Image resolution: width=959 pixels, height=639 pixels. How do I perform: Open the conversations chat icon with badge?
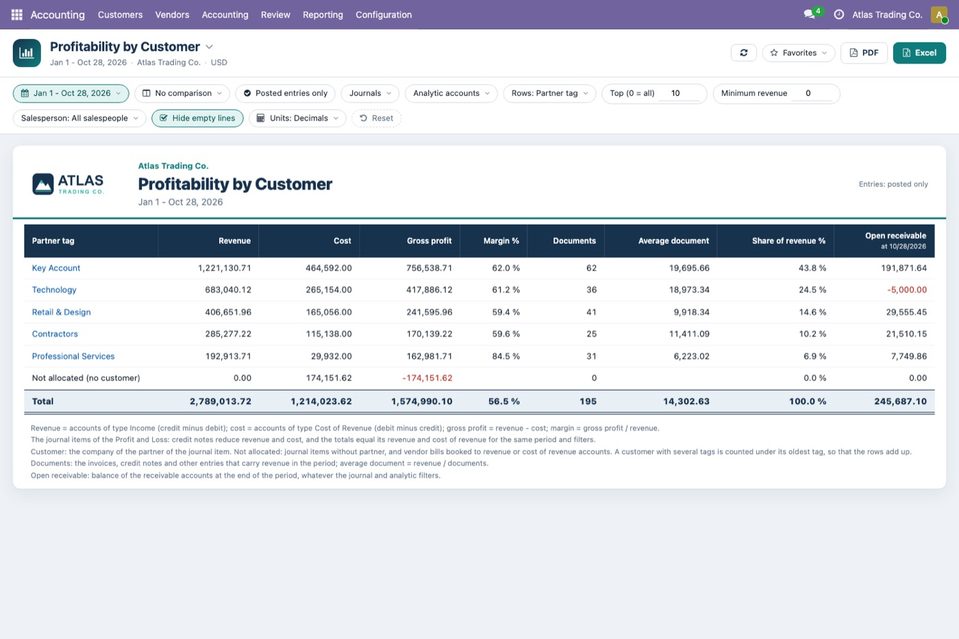point(811,13)
